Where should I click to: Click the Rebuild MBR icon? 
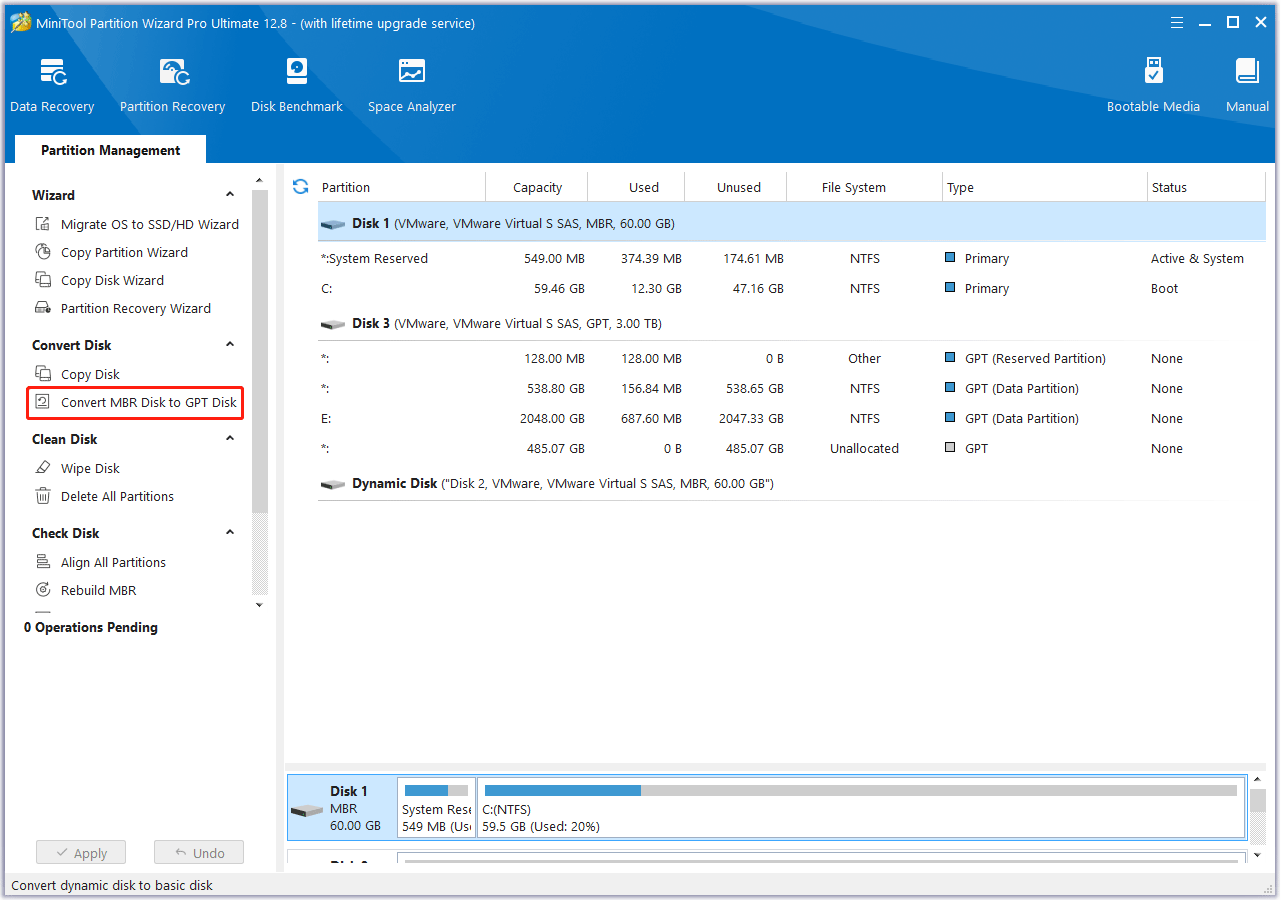tap(43, 590)
